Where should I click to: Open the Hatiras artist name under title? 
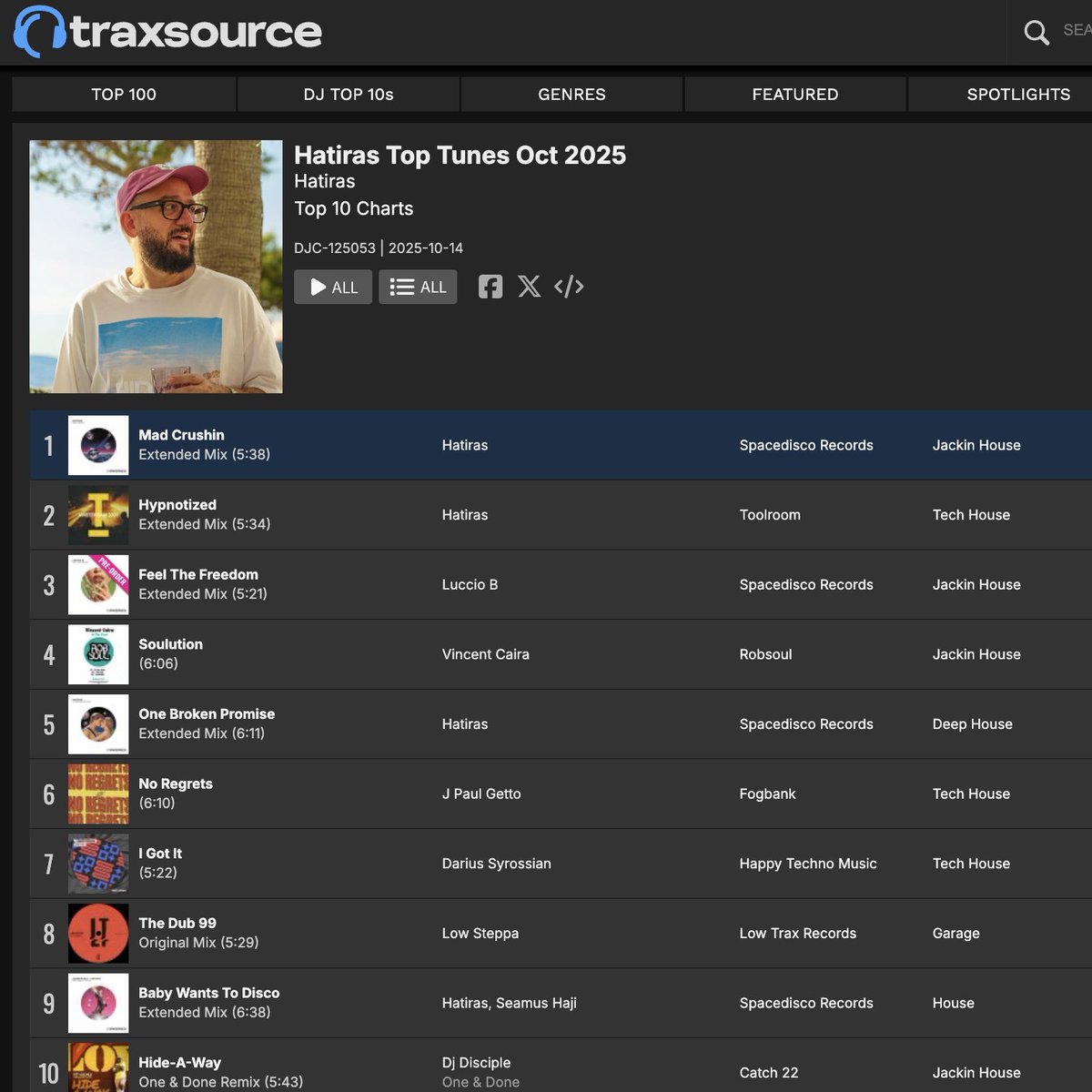point(325,181)
